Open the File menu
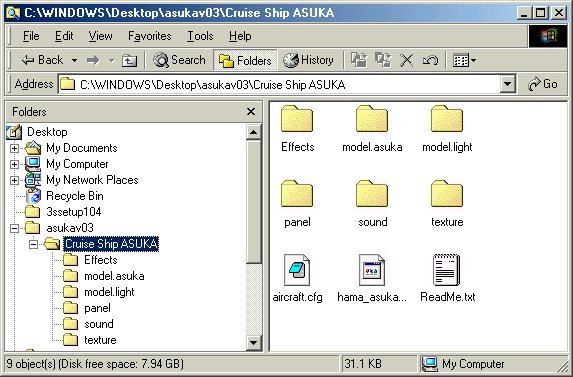This screenshot has height=377, width=573. click(x=31, y=36)
